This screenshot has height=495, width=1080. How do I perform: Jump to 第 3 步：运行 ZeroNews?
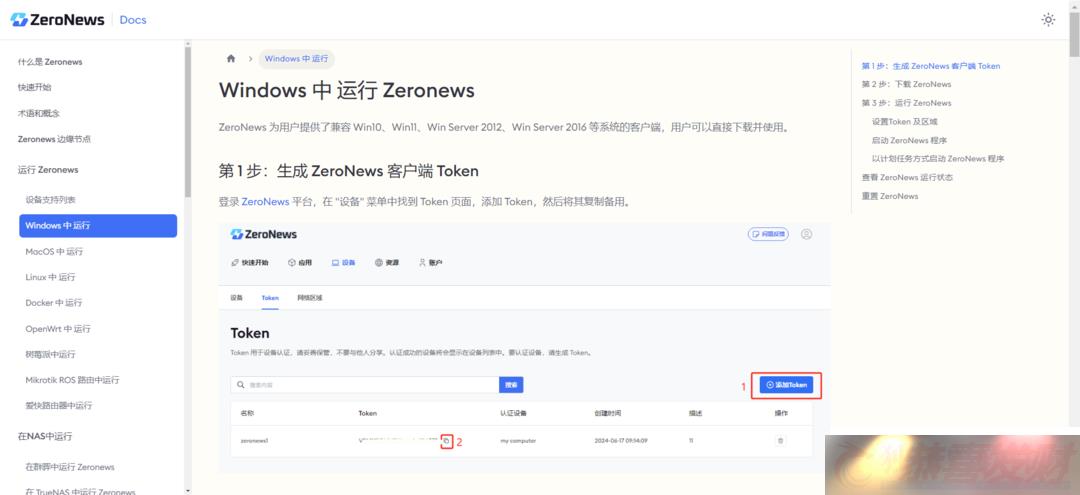coord(906,103)
